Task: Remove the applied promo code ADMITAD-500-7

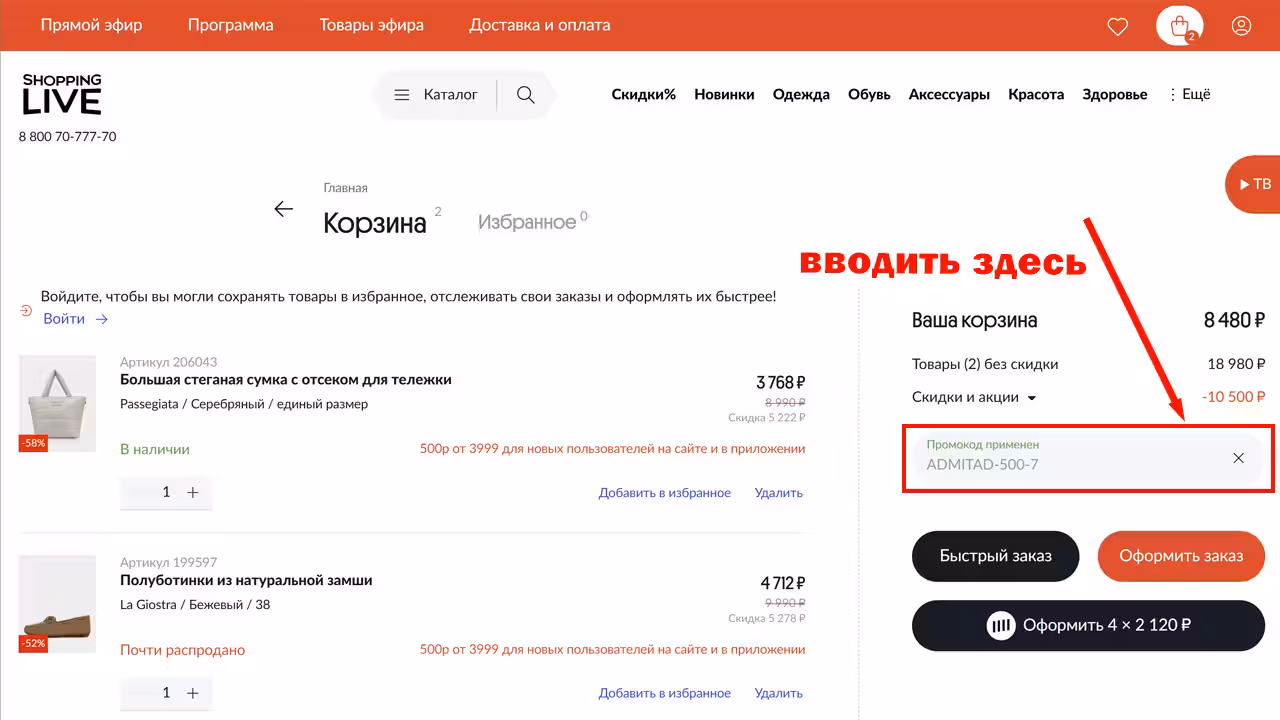Action: (1238, 458)
